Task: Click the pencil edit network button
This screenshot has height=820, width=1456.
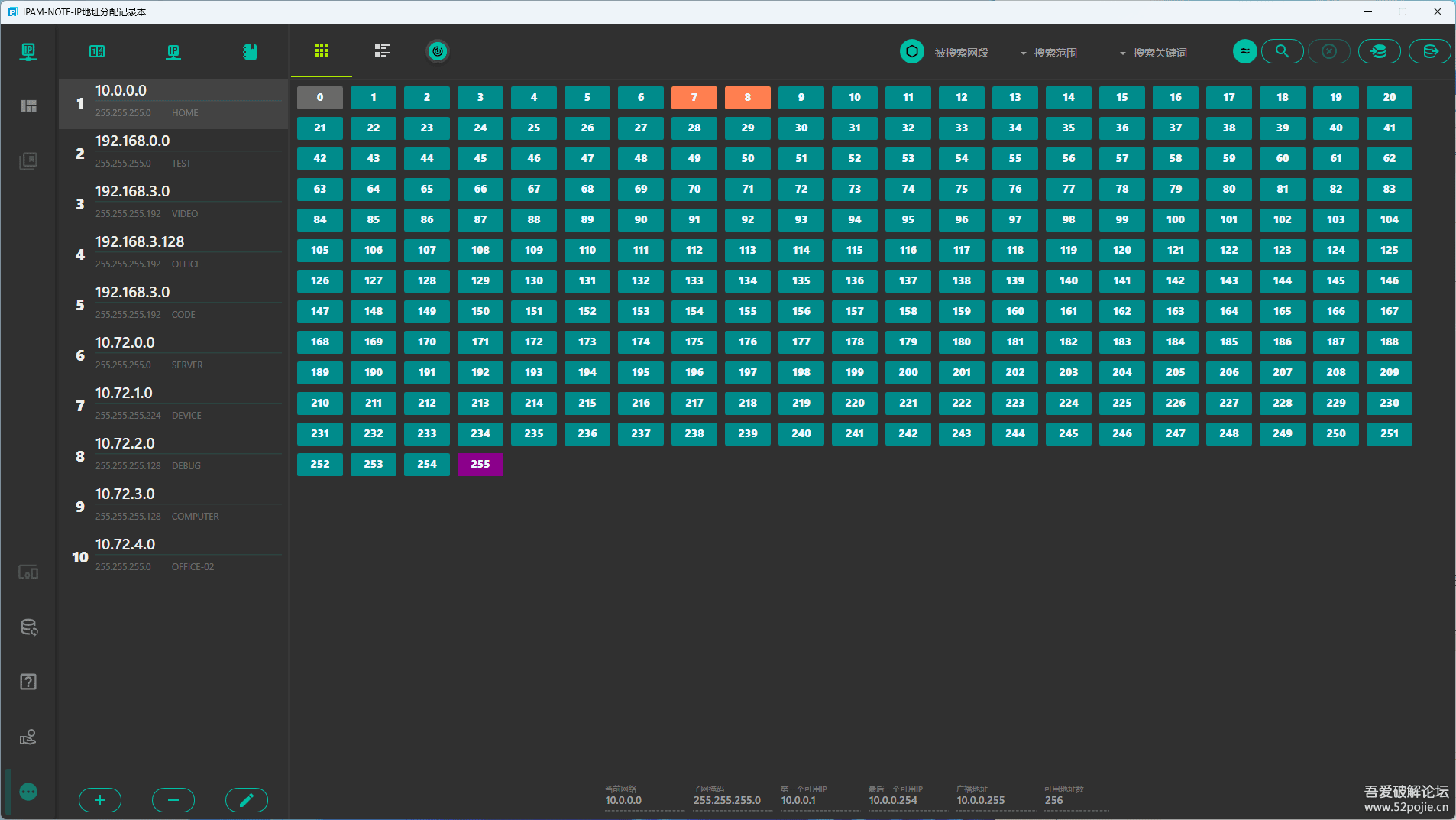Action: [246, 800]
